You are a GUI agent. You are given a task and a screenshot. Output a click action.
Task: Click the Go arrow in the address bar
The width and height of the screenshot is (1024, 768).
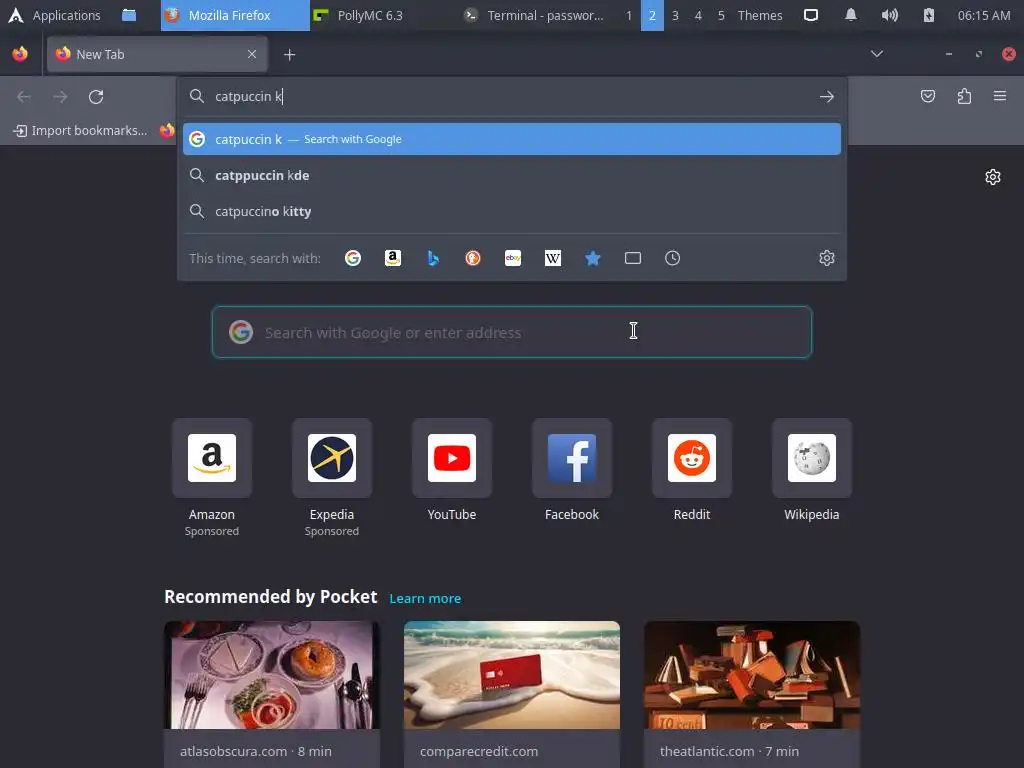click(827, 97)
